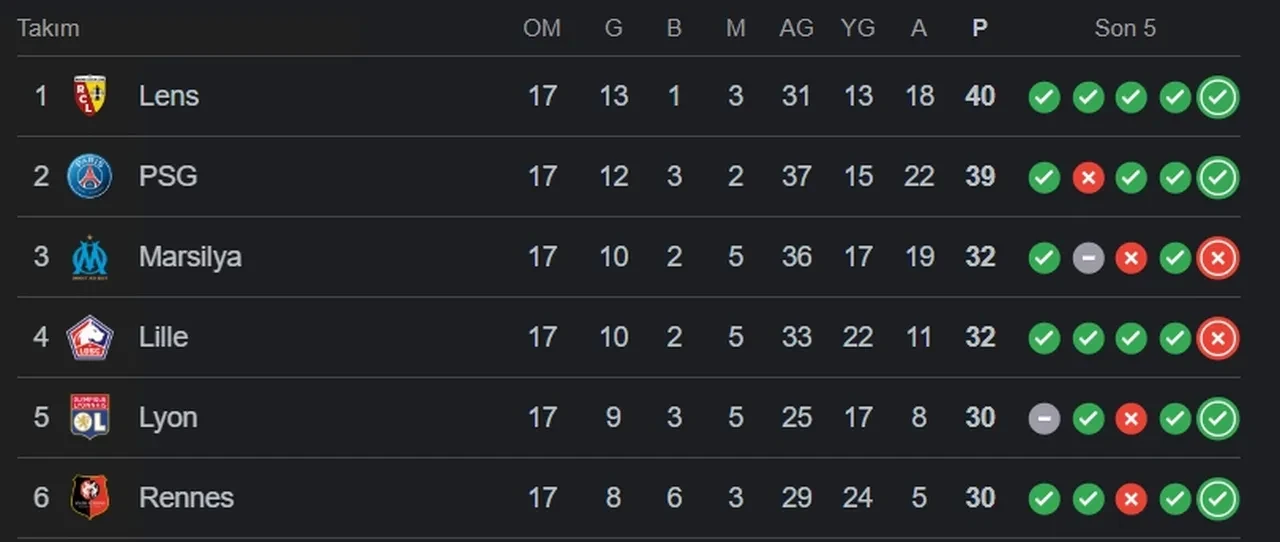
Task: Click Lyon's gray draw result icon
Action: click(1044, 418)
